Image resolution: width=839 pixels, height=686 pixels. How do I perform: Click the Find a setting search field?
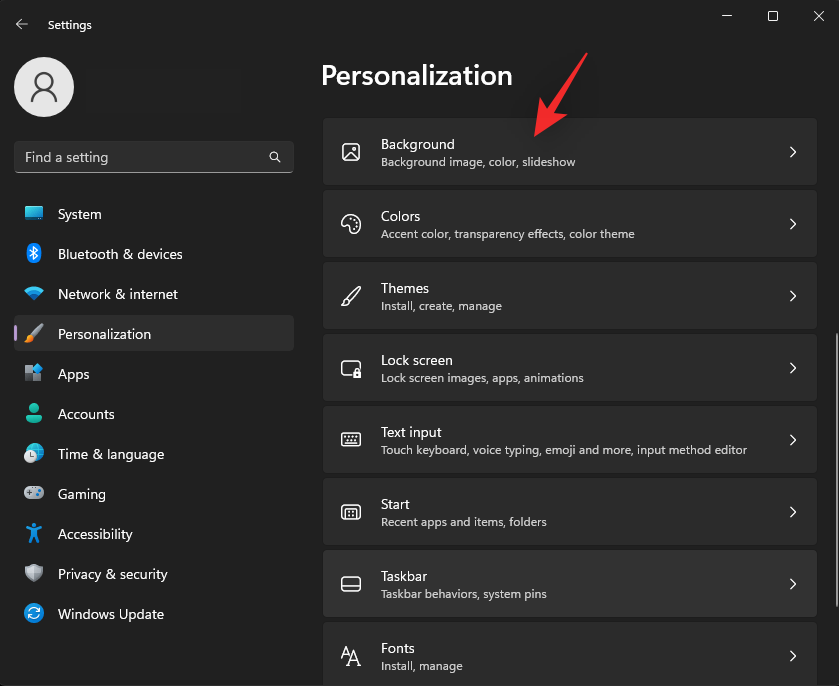coord(140,157)
